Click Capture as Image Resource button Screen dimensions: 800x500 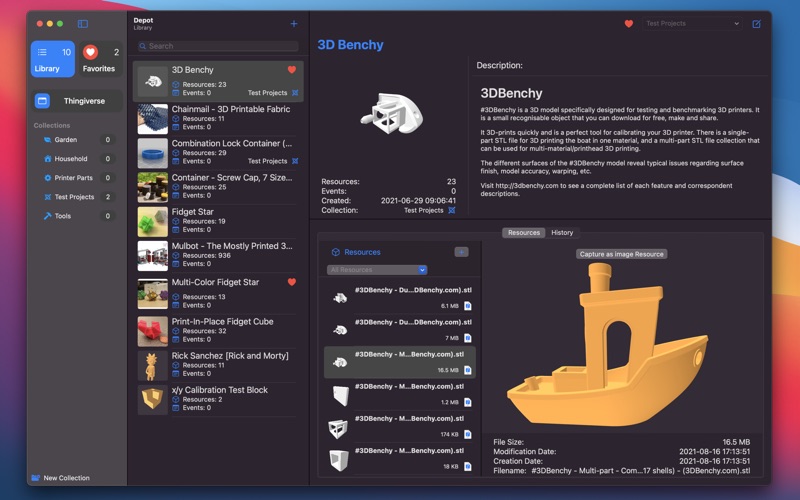621,254
